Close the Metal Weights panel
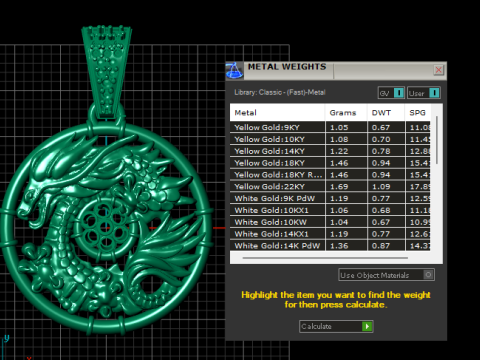The width and height of the screenshot is (480, 360). pos(439,70)
